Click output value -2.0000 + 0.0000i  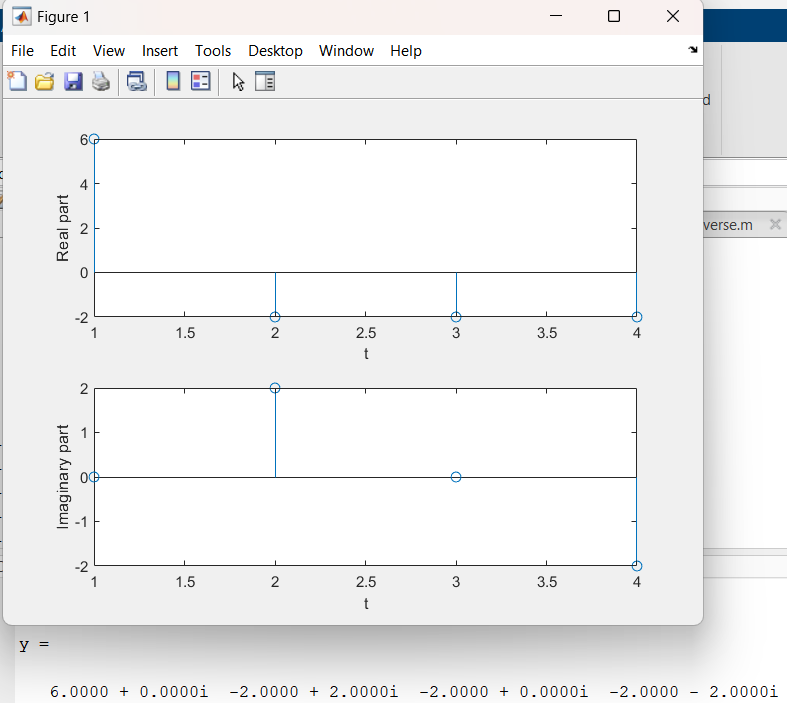(503, 692)
